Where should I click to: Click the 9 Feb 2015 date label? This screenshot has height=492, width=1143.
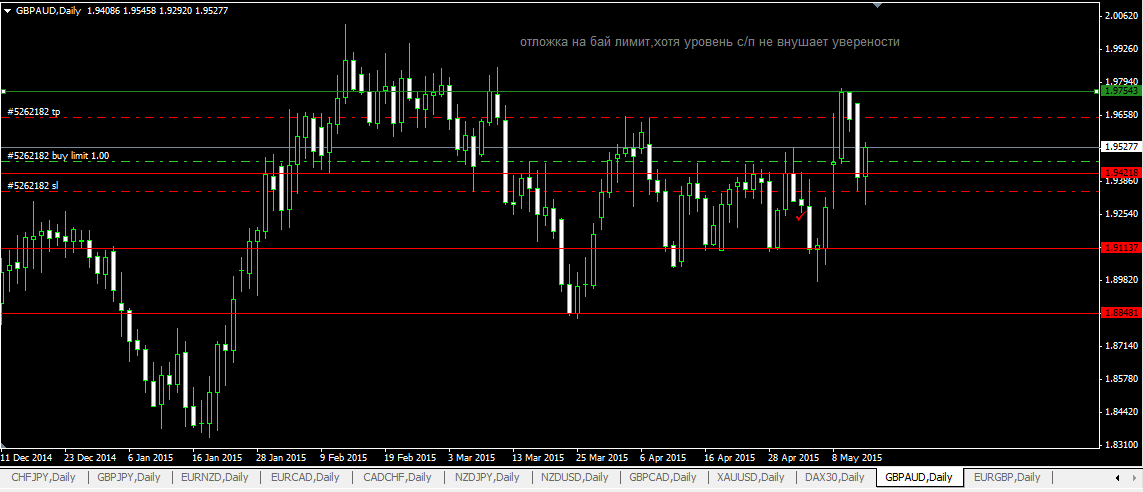344,458
